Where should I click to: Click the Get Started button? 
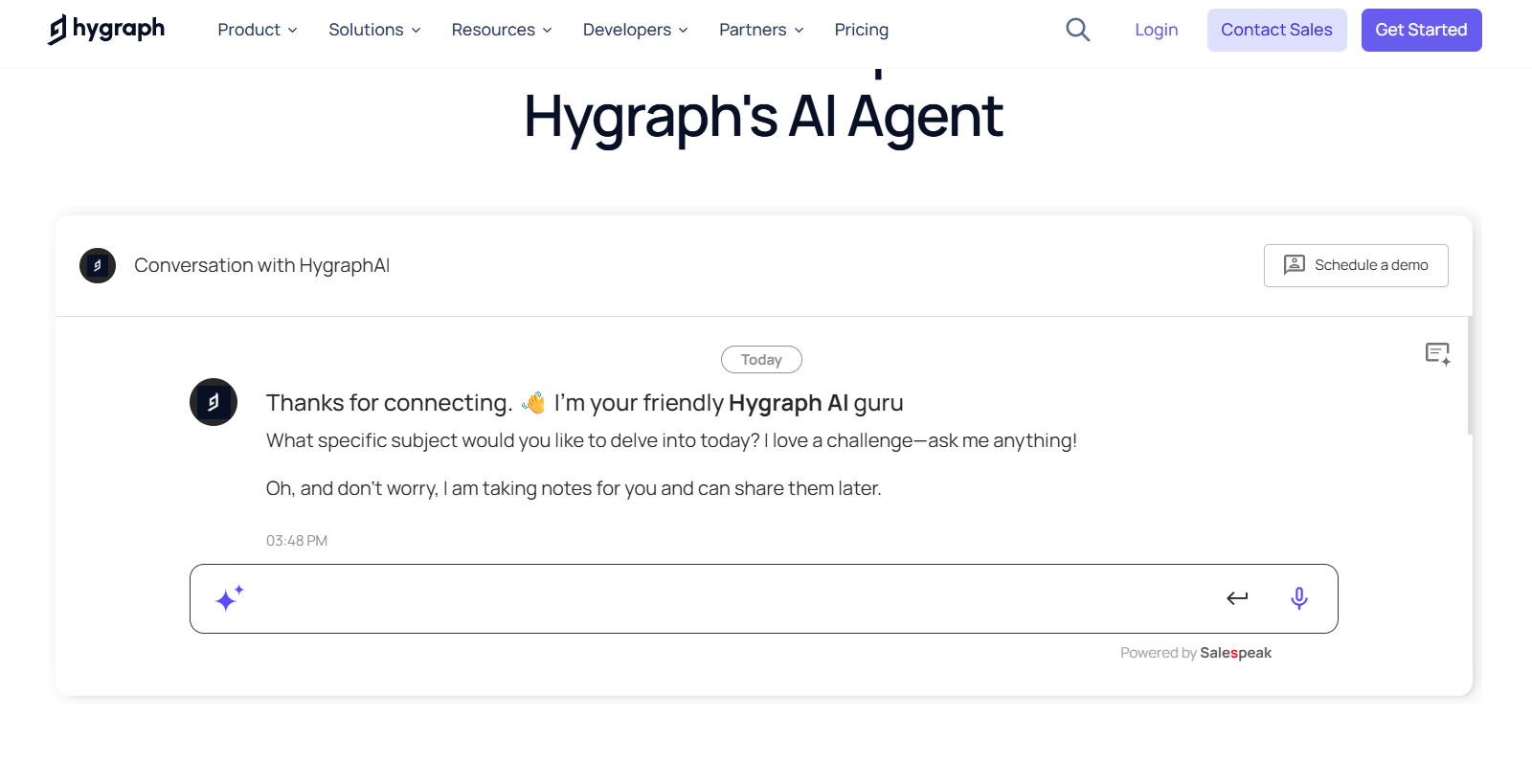[1421, 30]
